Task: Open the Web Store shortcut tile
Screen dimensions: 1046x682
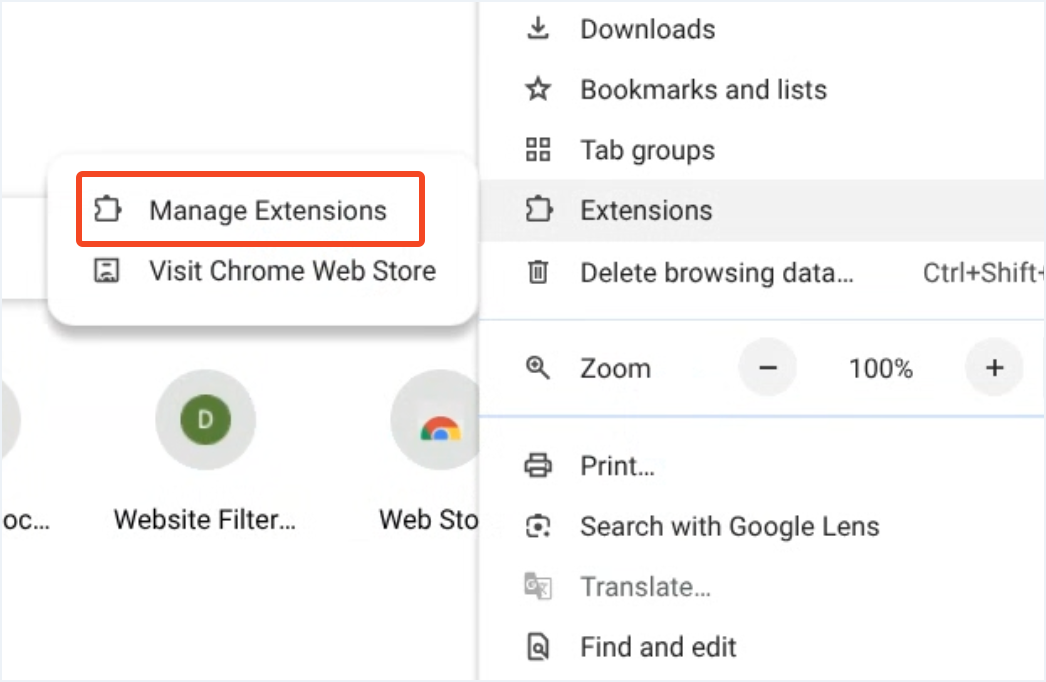Action: tap(437, 420)
